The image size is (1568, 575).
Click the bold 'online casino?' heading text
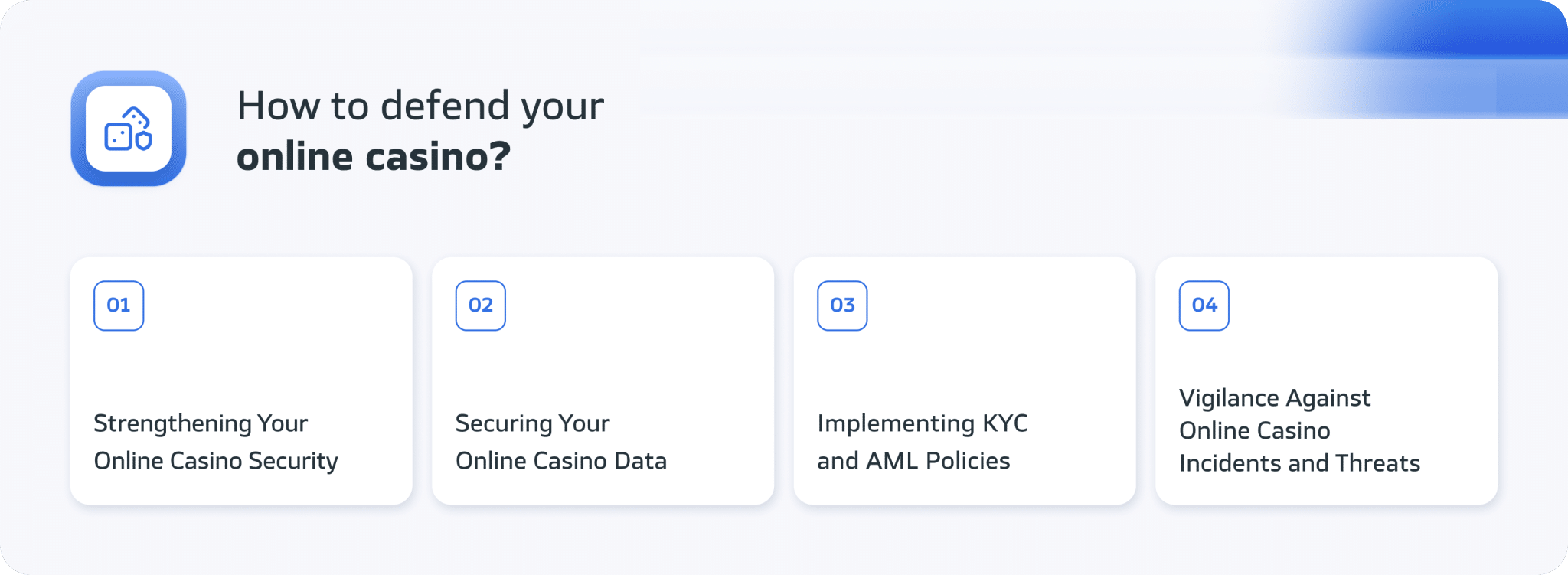pyautogui.click(x=374, y=157)
